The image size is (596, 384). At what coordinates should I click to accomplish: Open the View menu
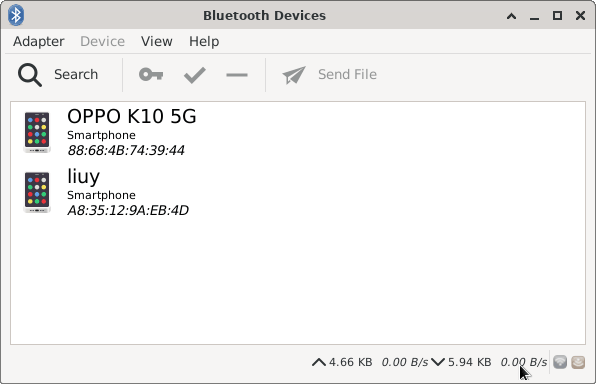pos(157,41)
